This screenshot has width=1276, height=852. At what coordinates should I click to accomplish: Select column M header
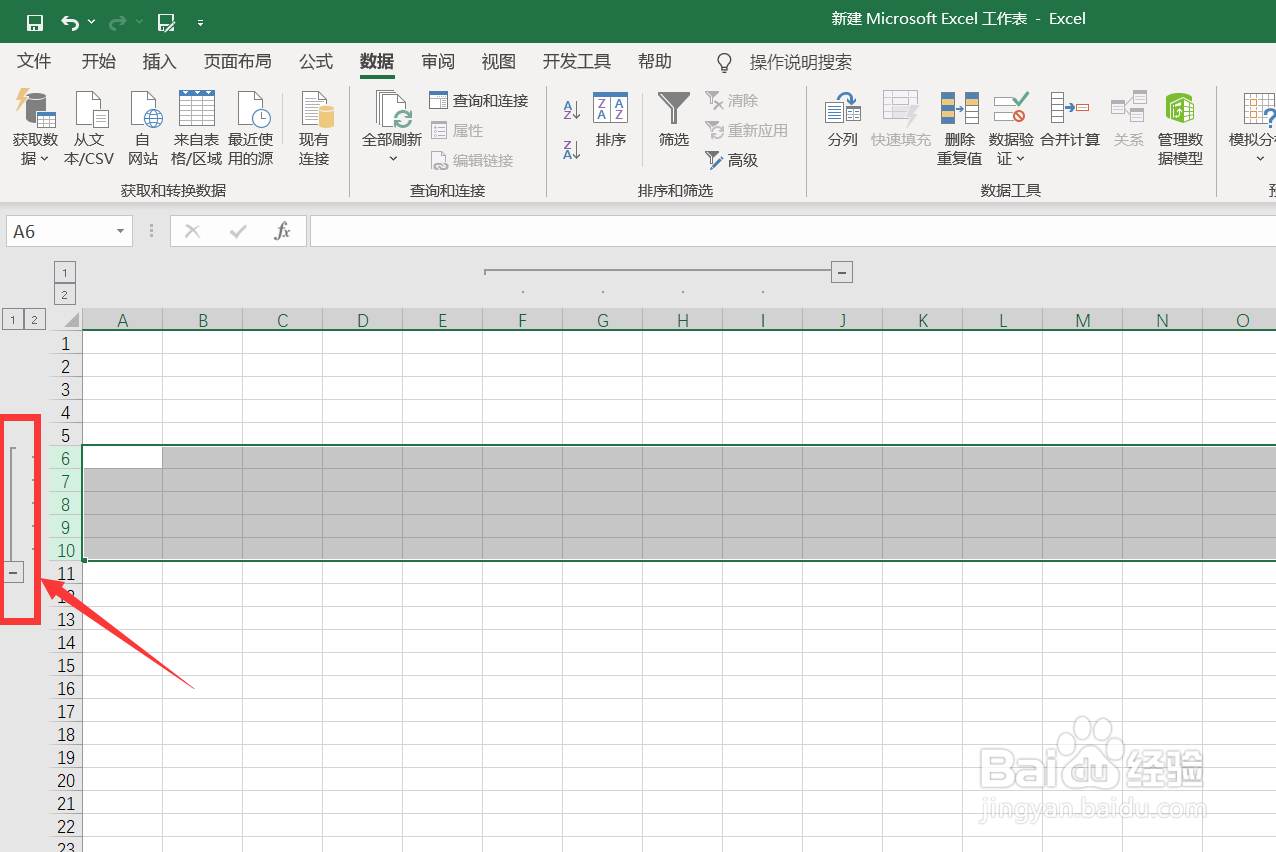click(1082, 320)
